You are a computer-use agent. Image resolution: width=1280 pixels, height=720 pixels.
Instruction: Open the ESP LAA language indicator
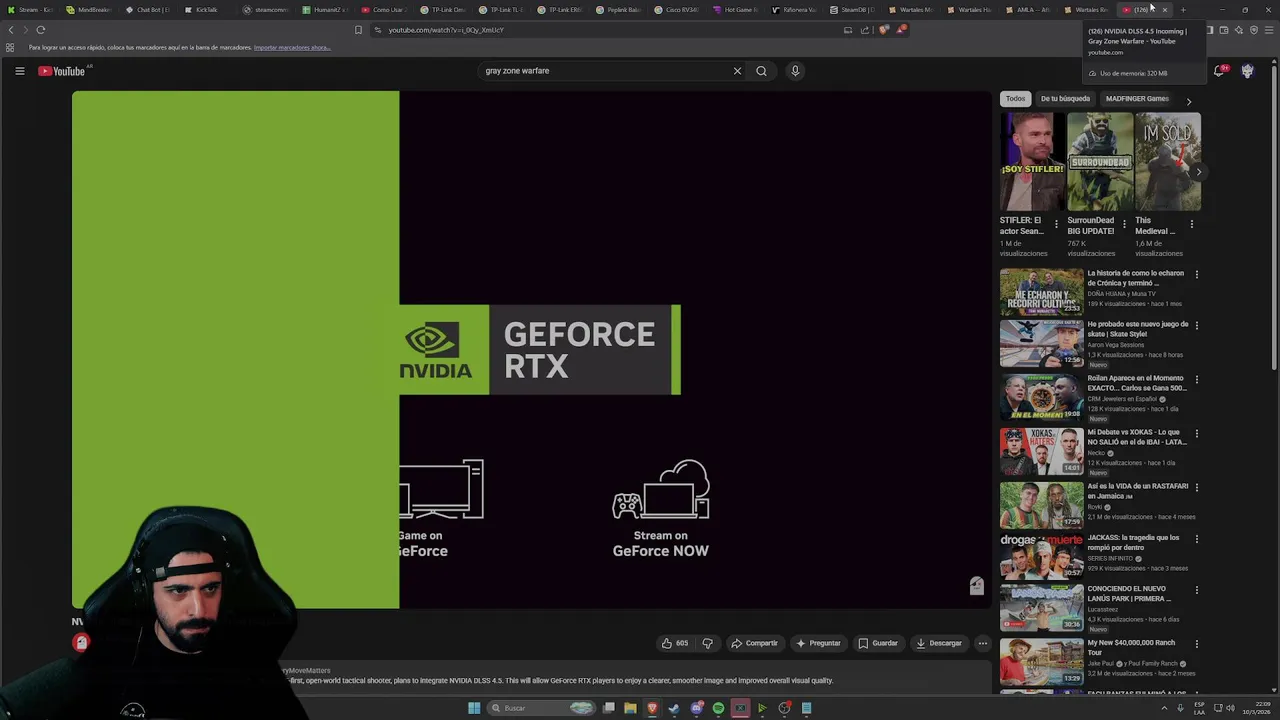point(1200,708)
